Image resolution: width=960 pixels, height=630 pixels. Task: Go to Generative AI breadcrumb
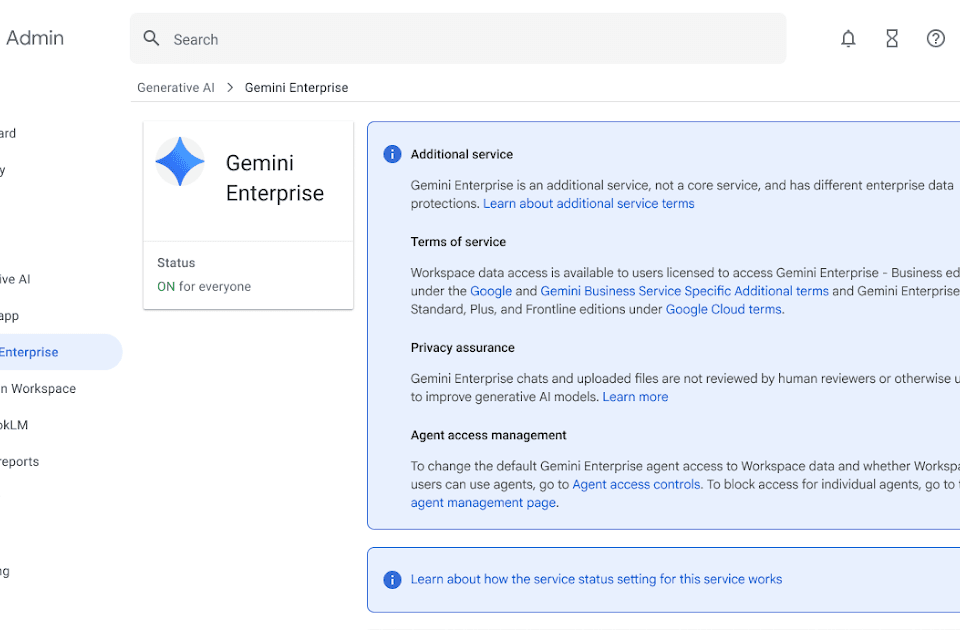(176, 88)
